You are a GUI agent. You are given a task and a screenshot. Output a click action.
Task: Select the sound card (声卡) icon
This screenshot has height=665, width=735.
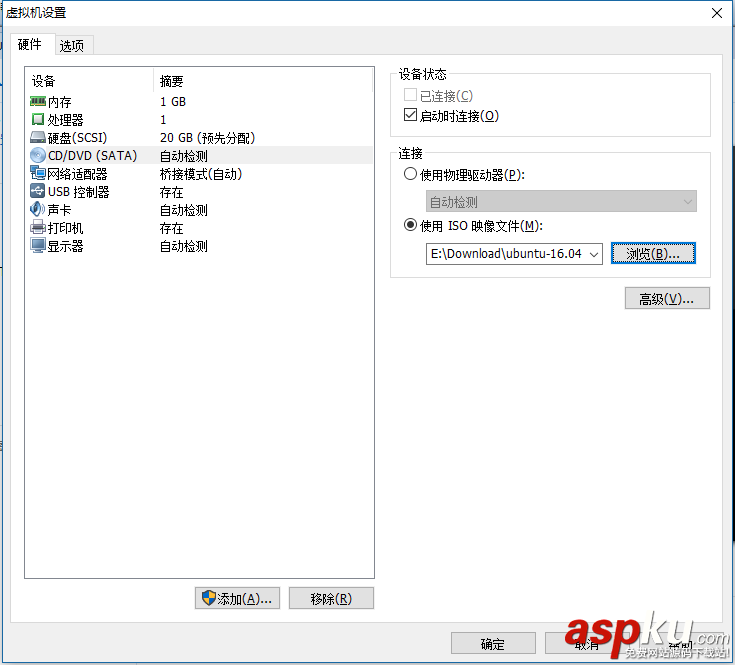(38, 209)
